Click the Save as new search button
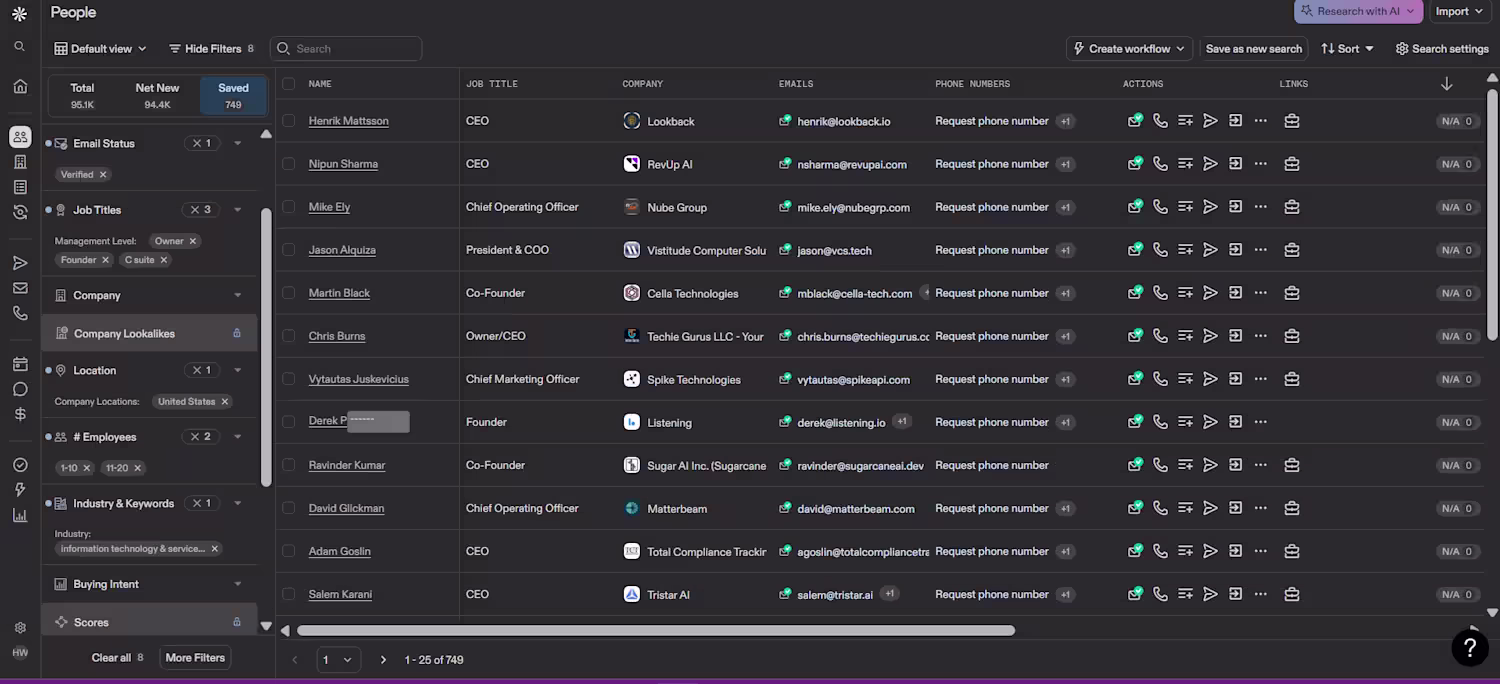Screen dimensions: 1500x684 (x=1253, y=48)
